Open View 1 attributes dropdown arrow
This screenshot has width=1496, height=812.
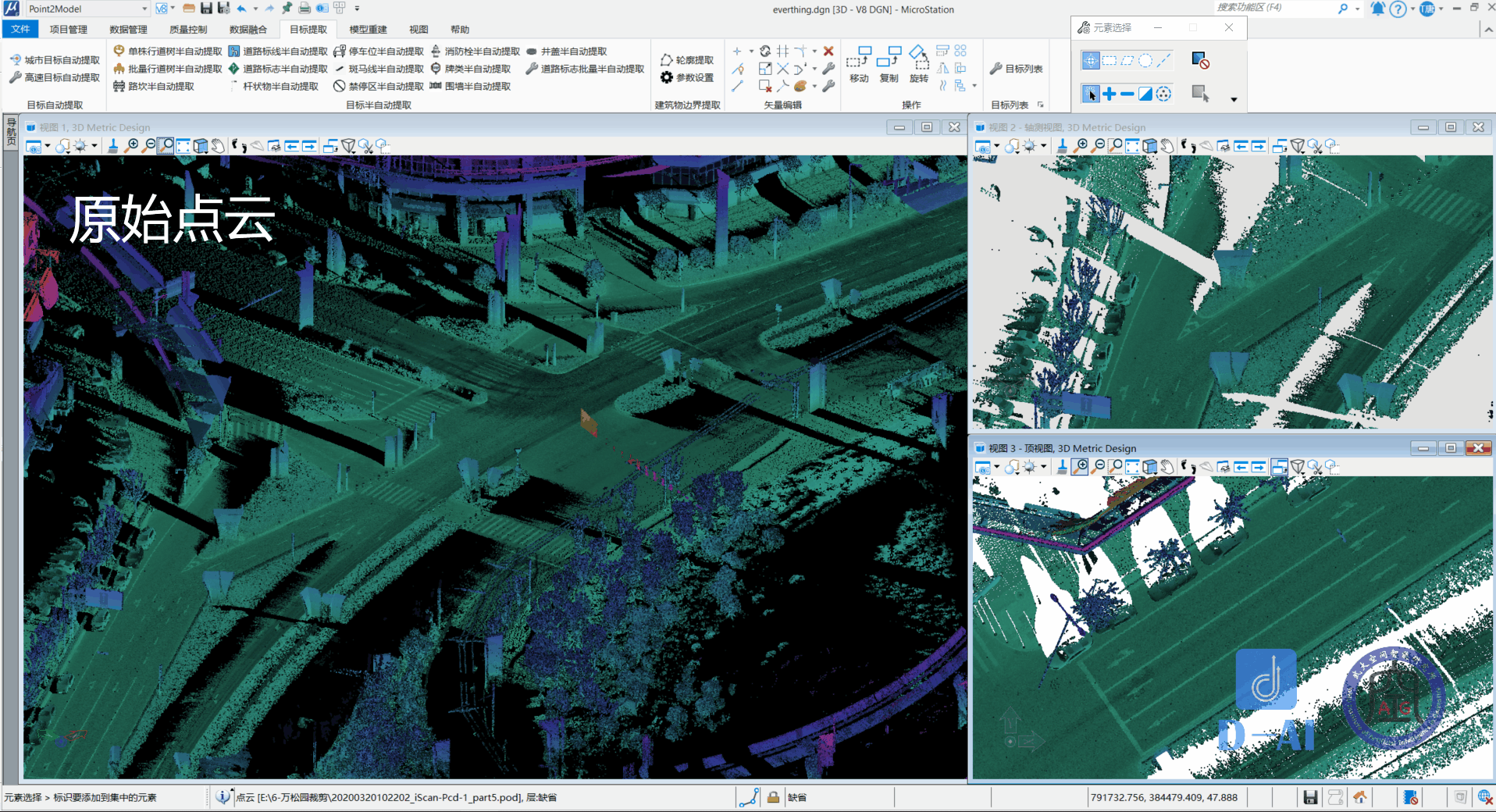click(47, 146)
